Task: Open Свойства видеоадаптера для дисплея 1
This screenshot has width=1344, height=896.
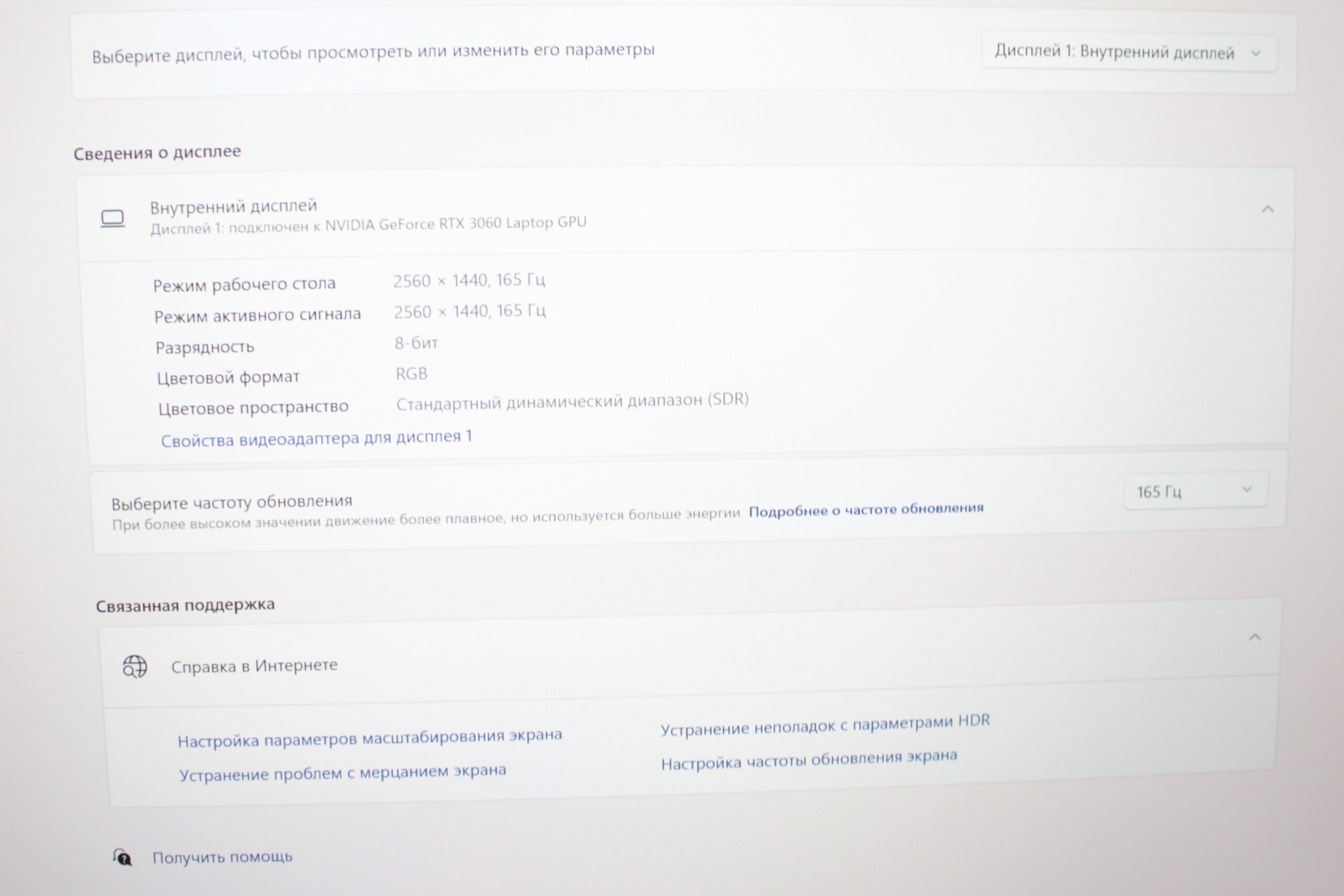Action: point(316,438)
